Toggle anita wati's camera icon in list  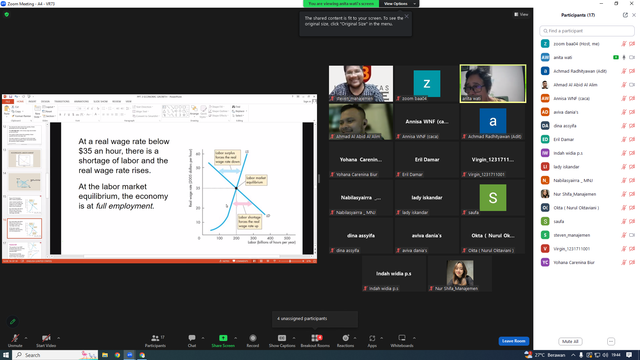tap(632, 58)
